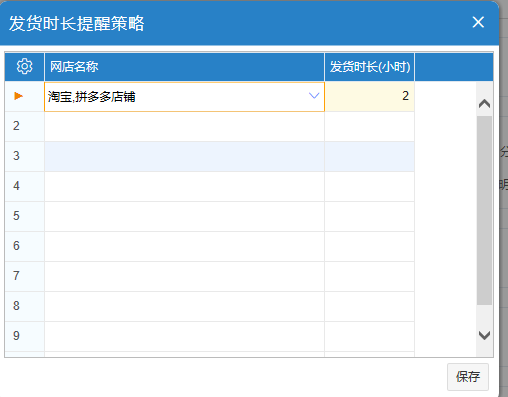
Task: Select row number 3 header
Action: 24,156
